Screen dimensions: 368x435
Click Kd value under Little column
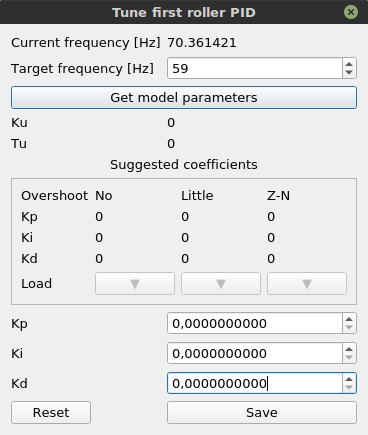click(x=185, y=259)
